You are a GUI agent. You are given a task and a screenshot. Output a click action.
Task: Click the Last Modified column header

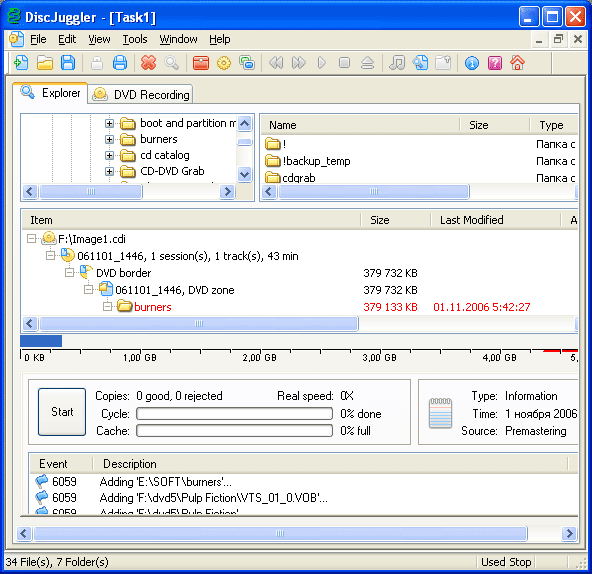495,220
